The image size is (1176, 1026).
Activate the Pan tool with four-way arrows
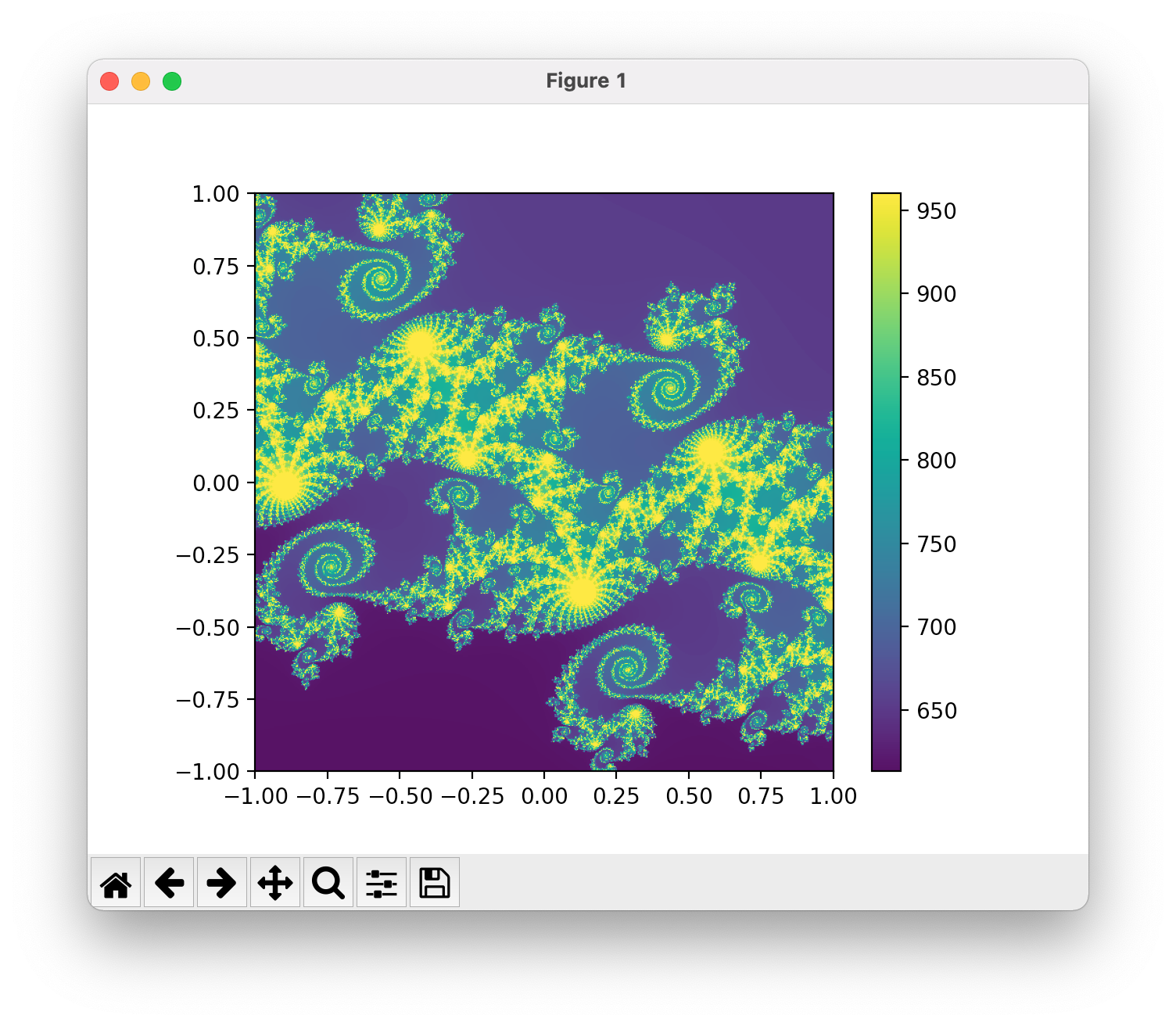click(x=275, y=883)
